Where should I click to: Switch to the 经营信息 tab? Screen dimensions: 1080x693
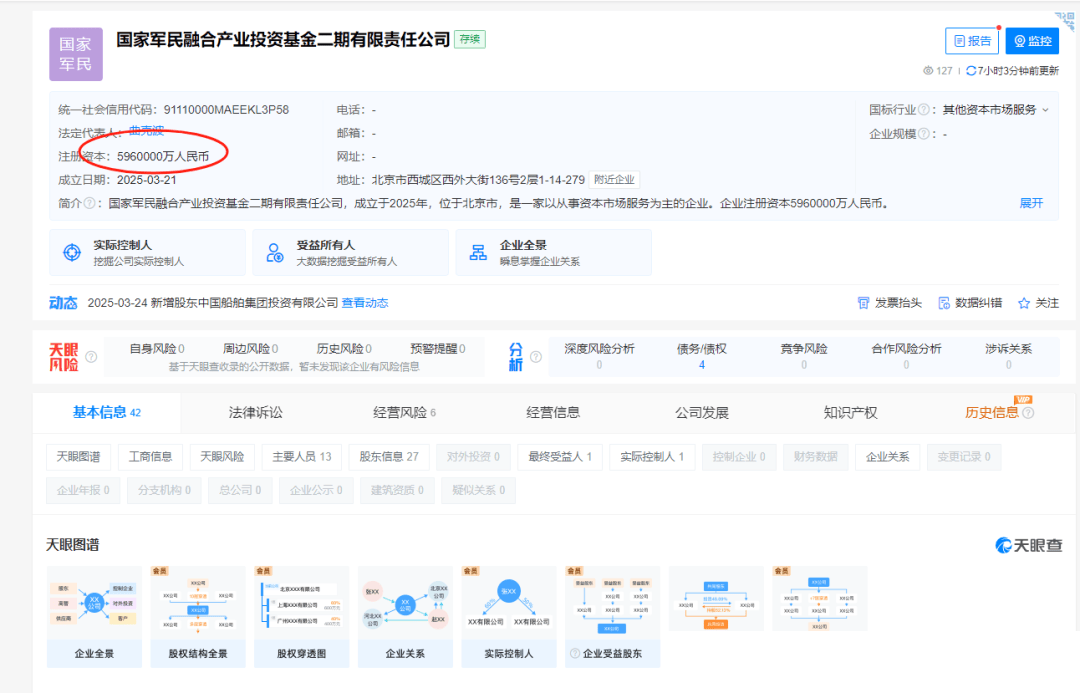point(553,413)
